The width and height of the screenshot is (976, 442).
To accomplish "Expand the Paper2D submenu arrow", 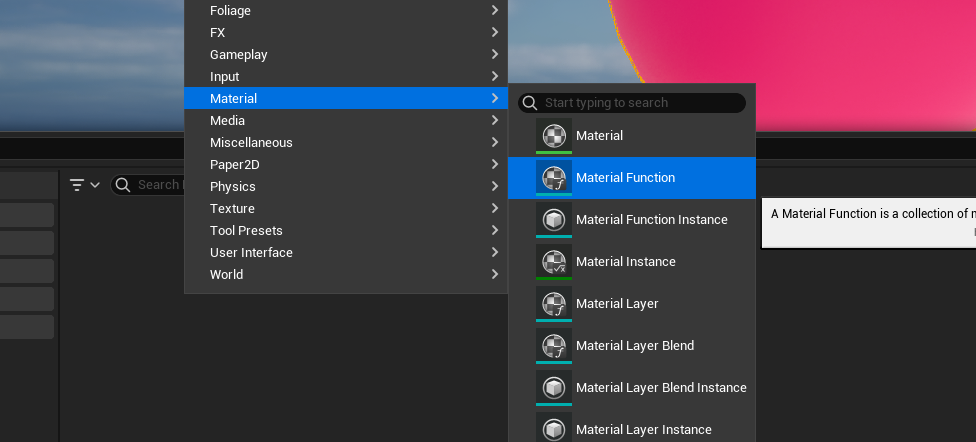I will [x=495, y=164].
